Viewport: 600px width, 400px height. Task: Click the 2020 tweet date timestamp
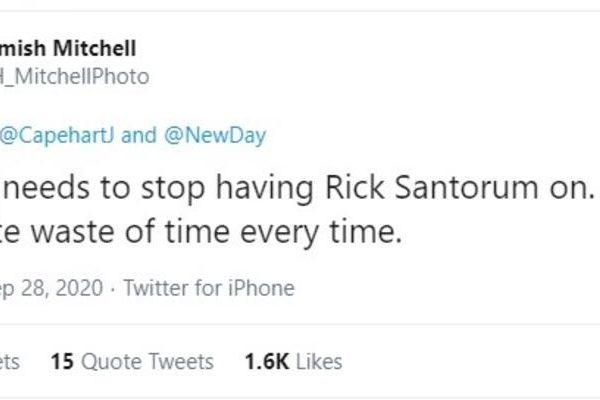pos(50,289)
